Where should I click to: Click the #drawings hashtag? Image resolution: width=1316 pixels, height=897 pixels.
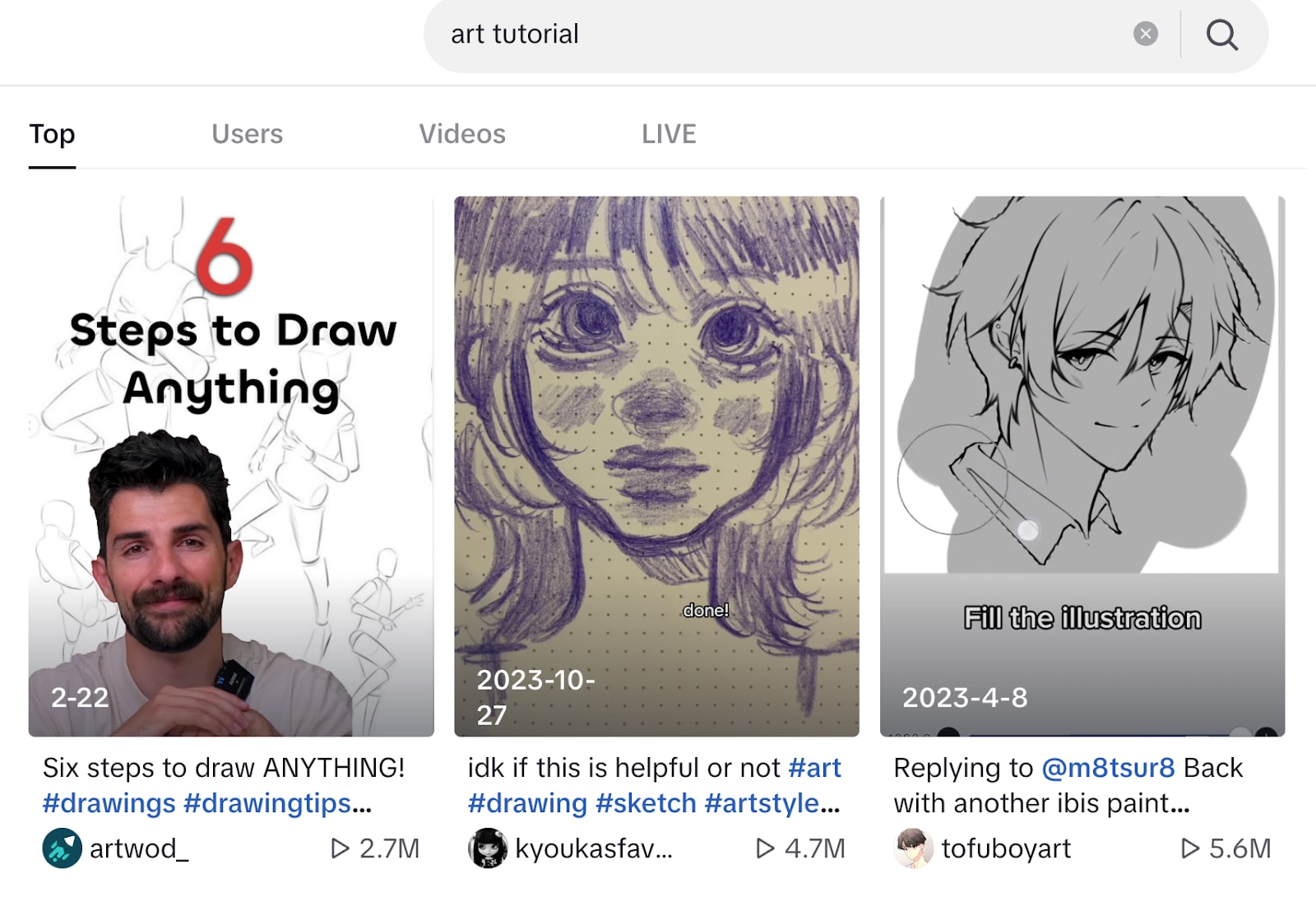(x=109, y=803)
